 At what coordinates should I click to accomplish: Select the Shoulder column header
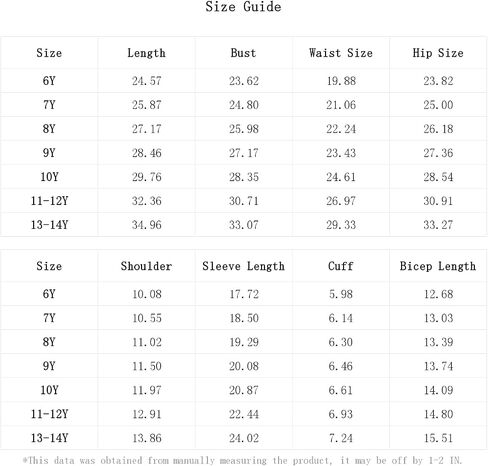point(146,266)
